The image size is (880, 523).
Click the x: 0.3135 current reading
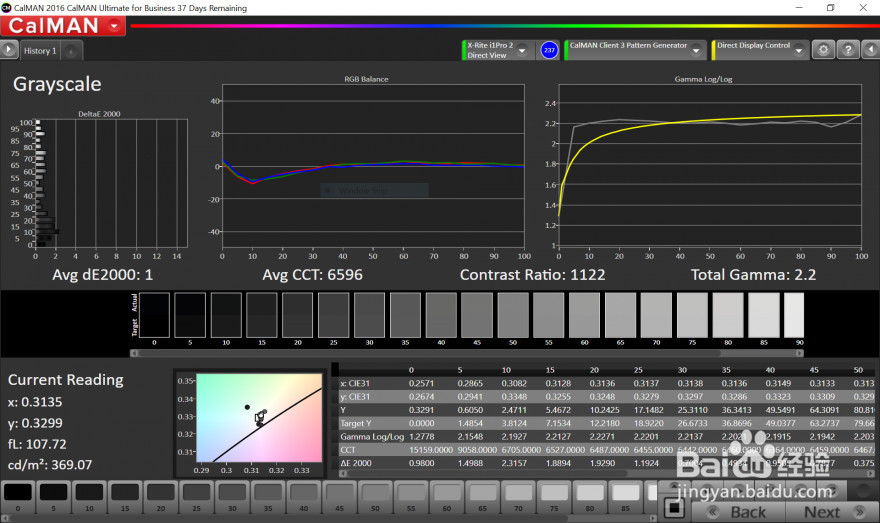click(x=35, y=402)
